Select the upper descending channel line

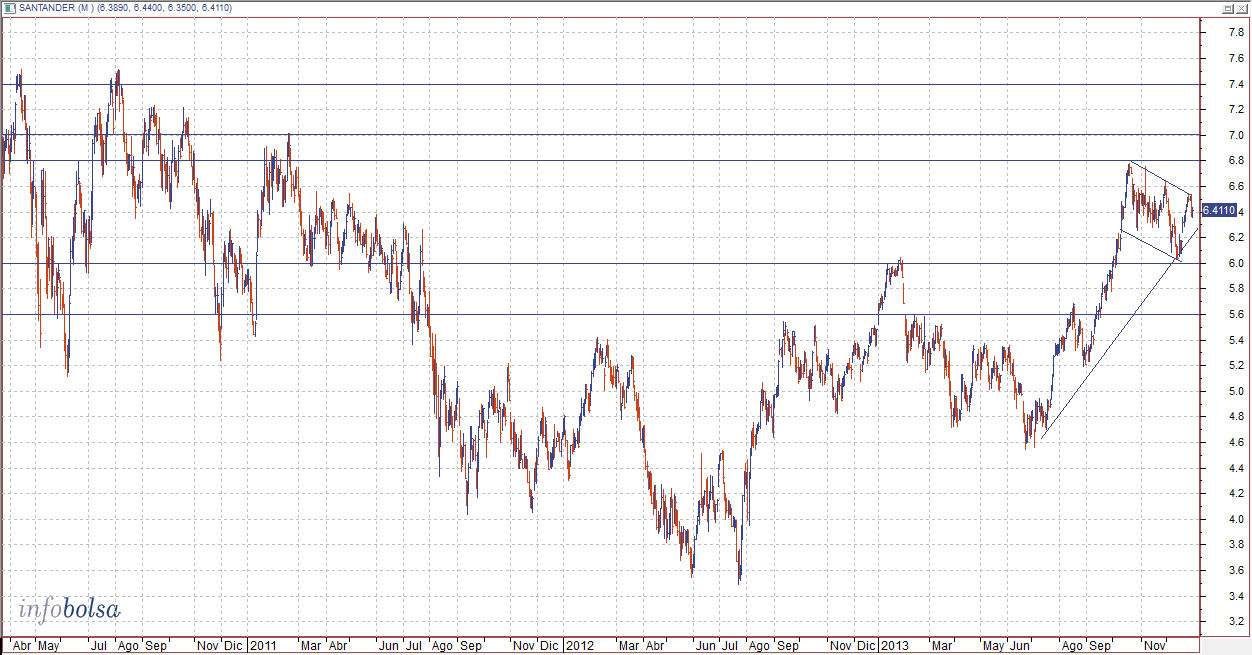tap(1160, 178)
